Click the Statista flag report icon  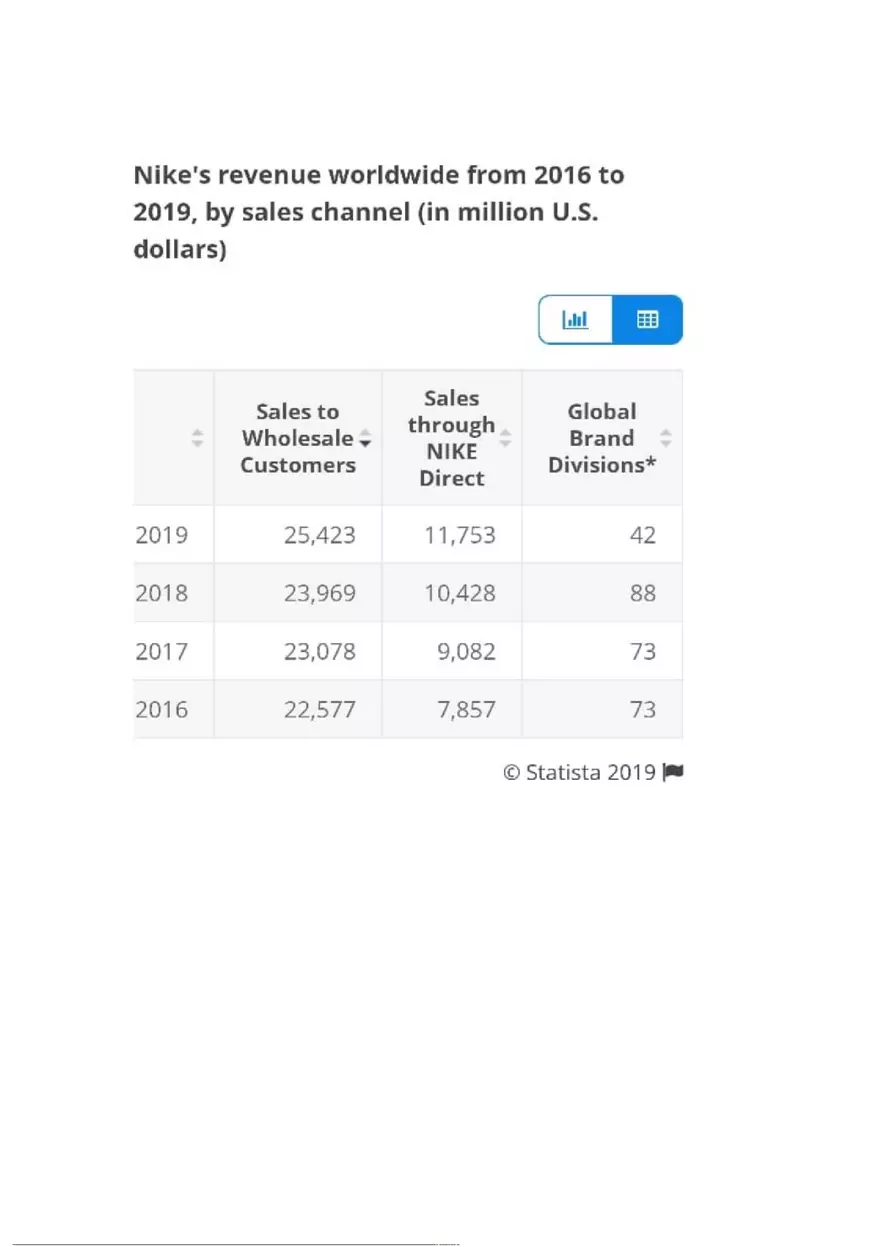tap(674, 771)
